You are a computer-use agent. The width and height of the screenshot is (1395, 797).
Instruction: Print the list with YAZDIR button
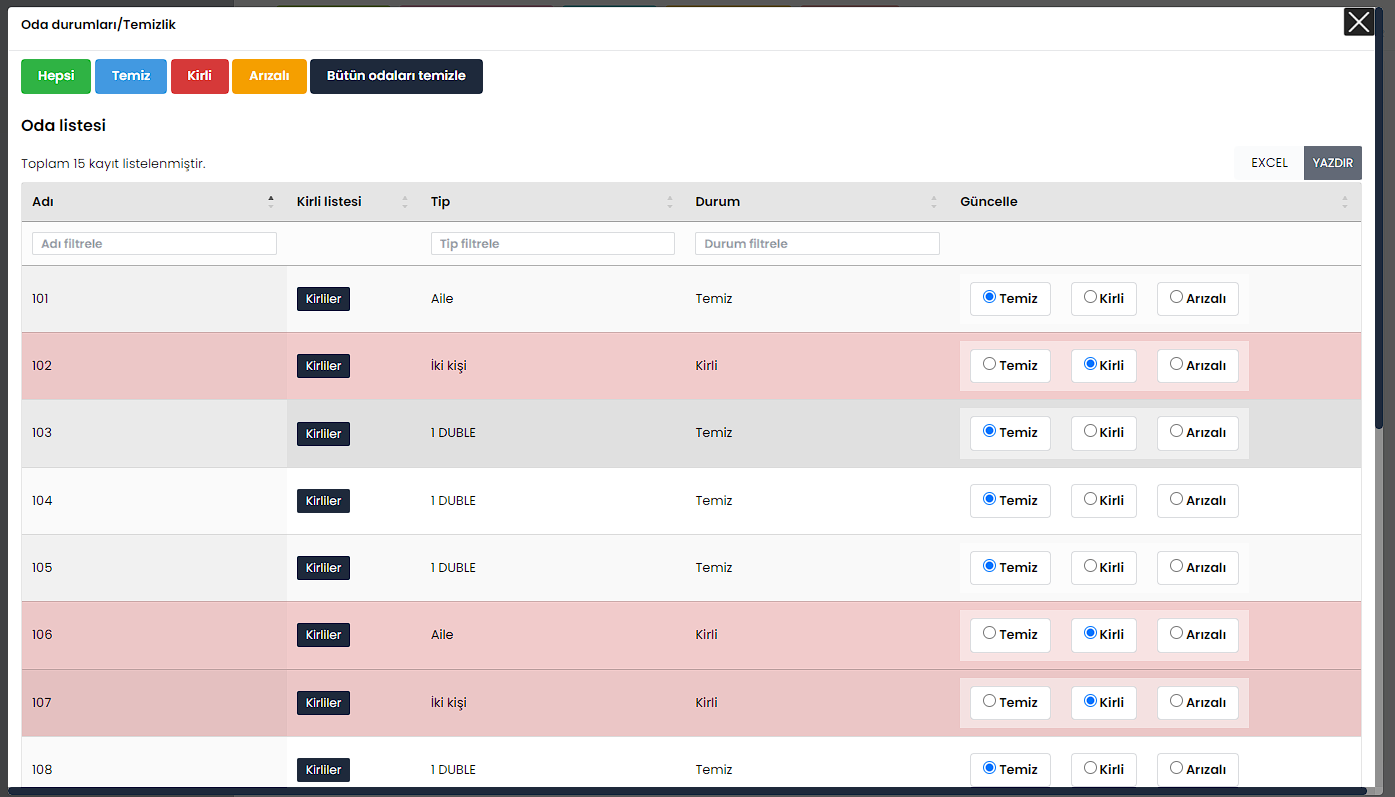1333,163
